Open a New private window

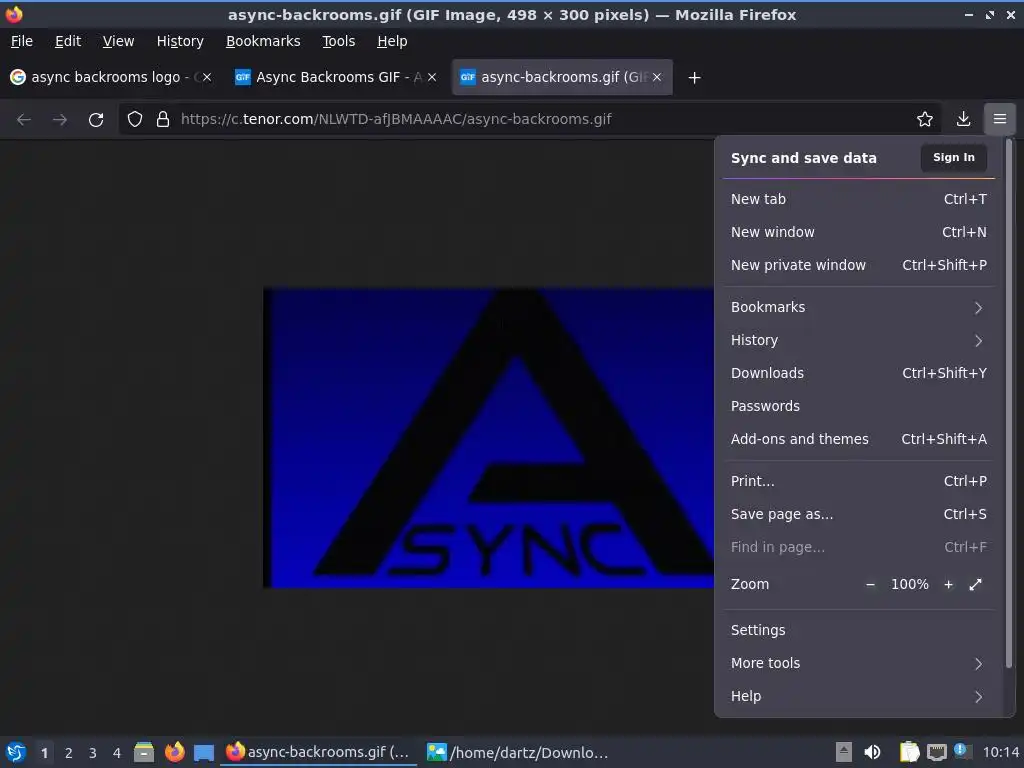point(859,265)
